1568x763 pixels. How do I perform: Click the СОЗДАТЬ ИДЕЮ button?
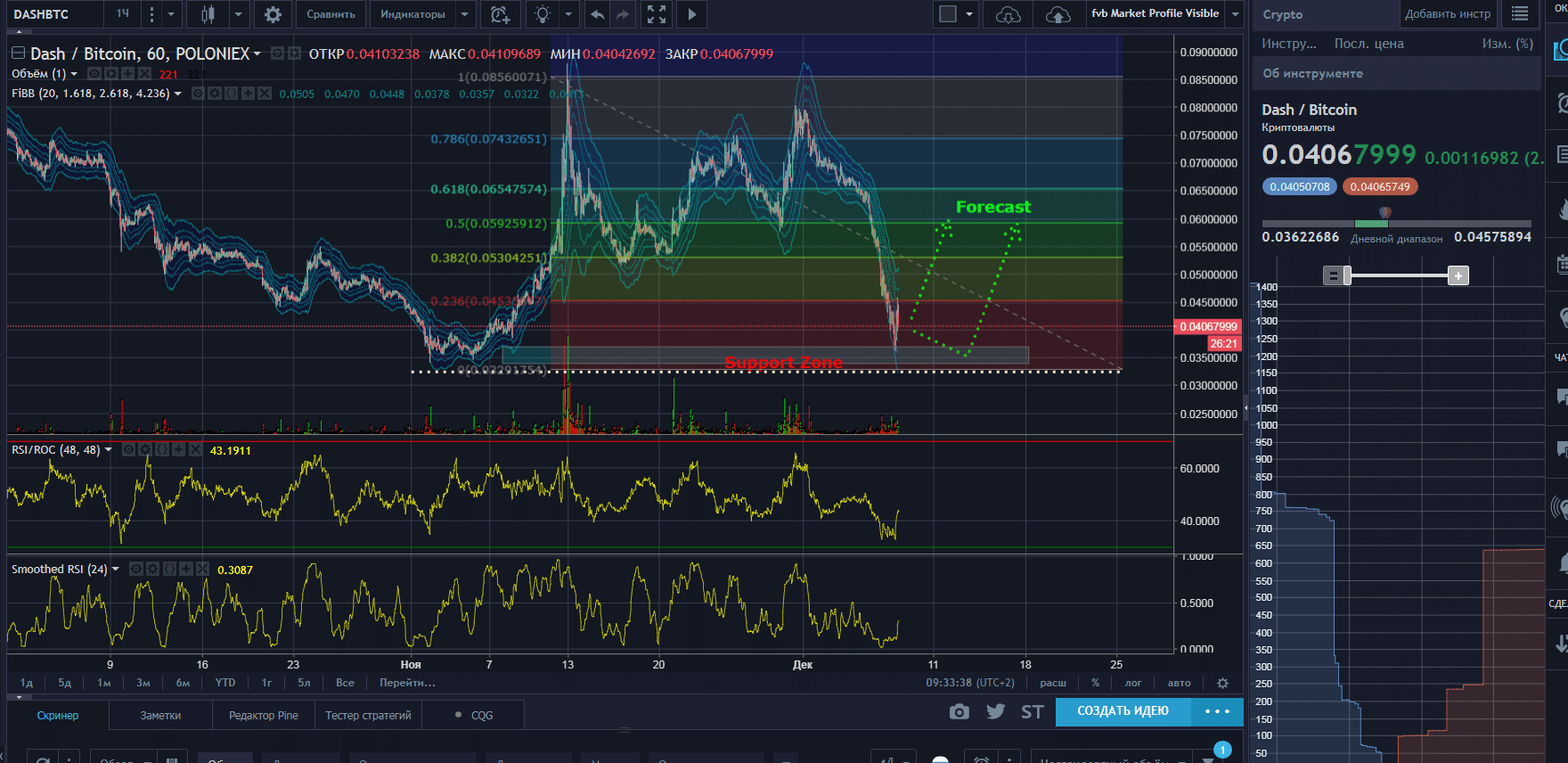(x=1123, y=711)
